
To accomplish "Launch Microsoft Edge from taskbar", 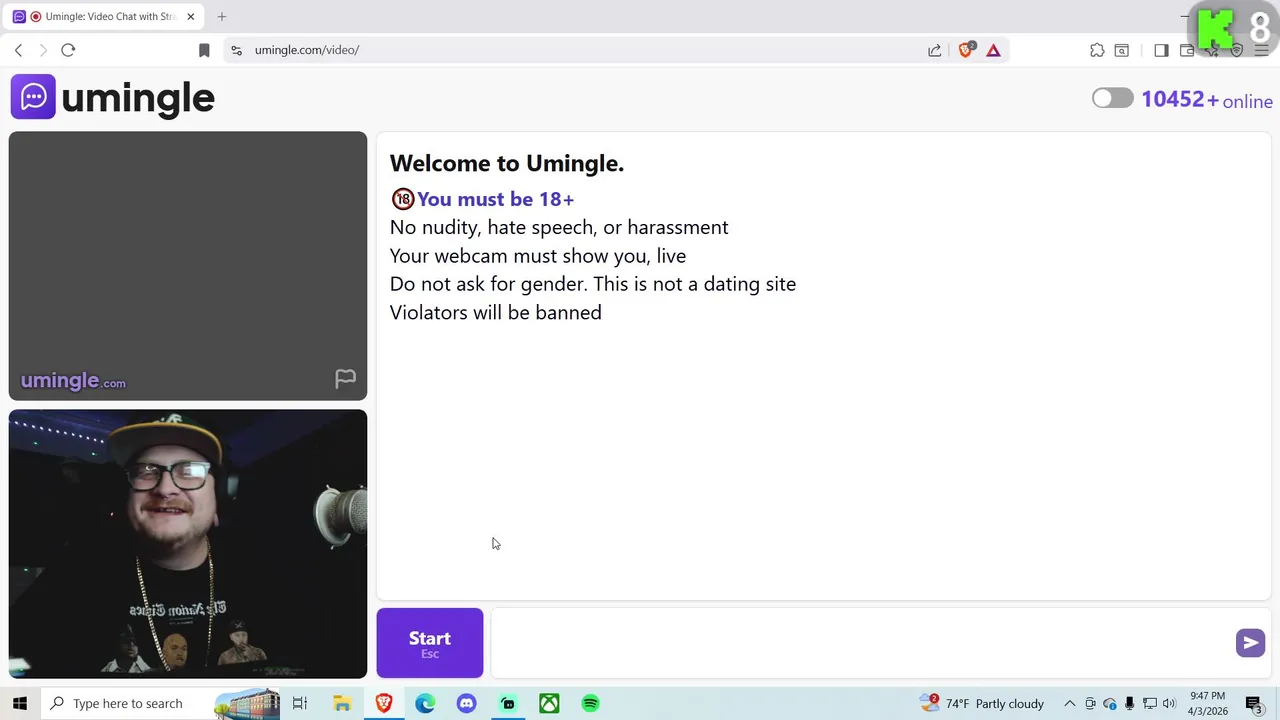I will [x=425, y=703].
